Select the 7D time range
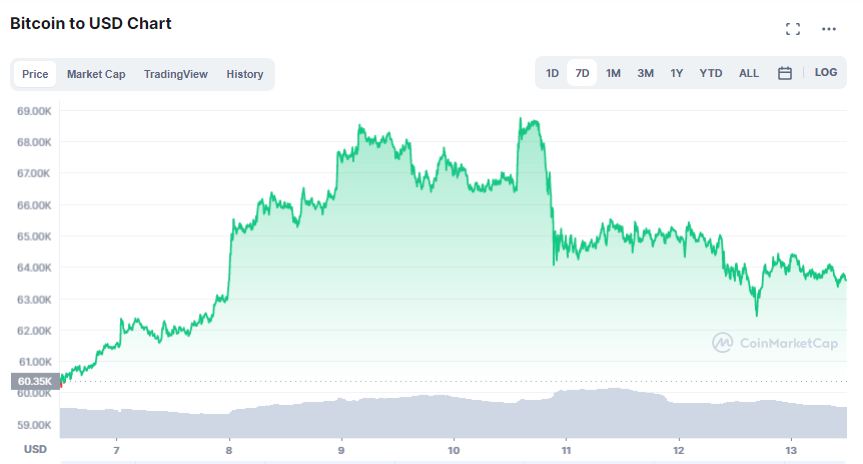Image resolution: width=863 pixels, height=464 pixels. (582, 73)
